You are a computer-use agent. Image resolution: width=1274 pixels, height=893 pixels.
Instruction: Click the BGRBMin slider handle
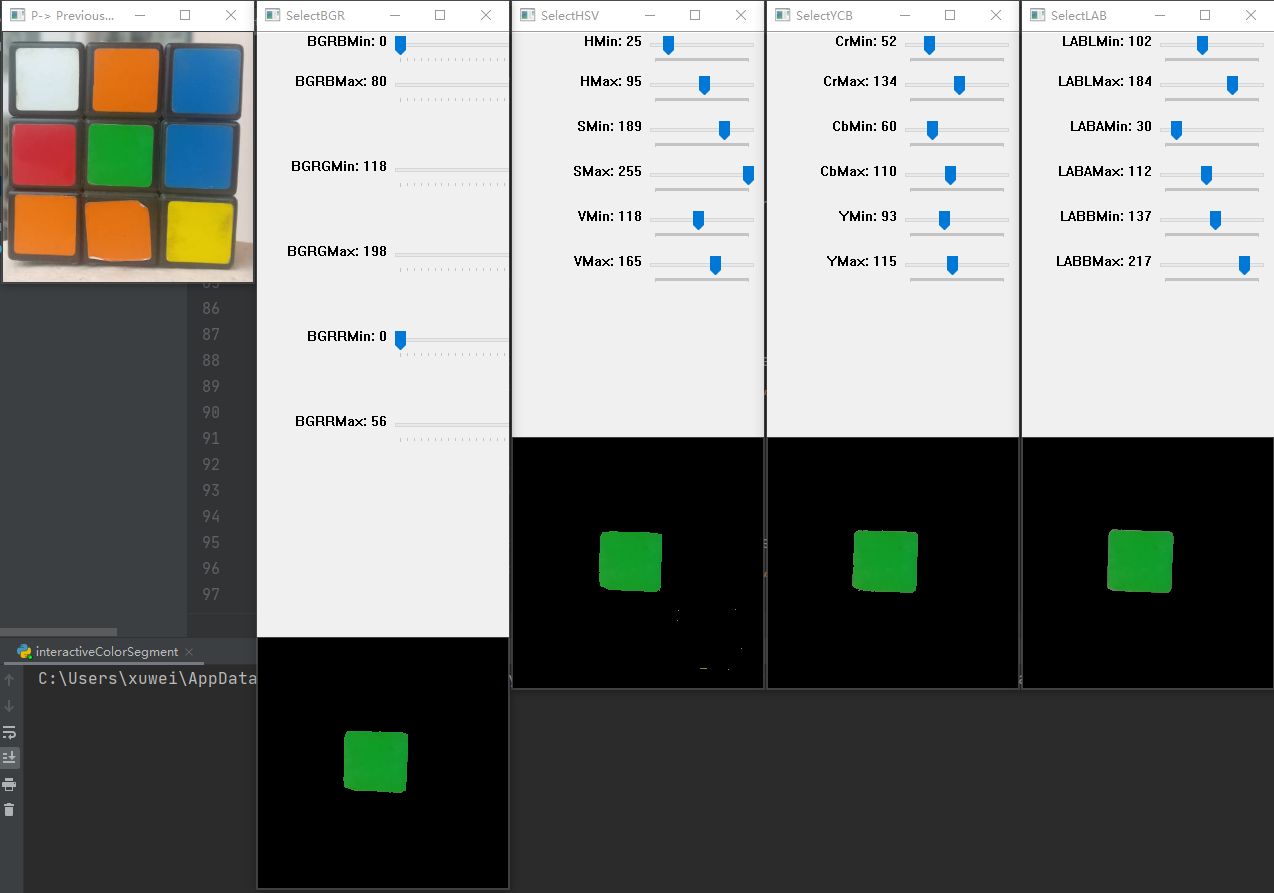[400, 45]
